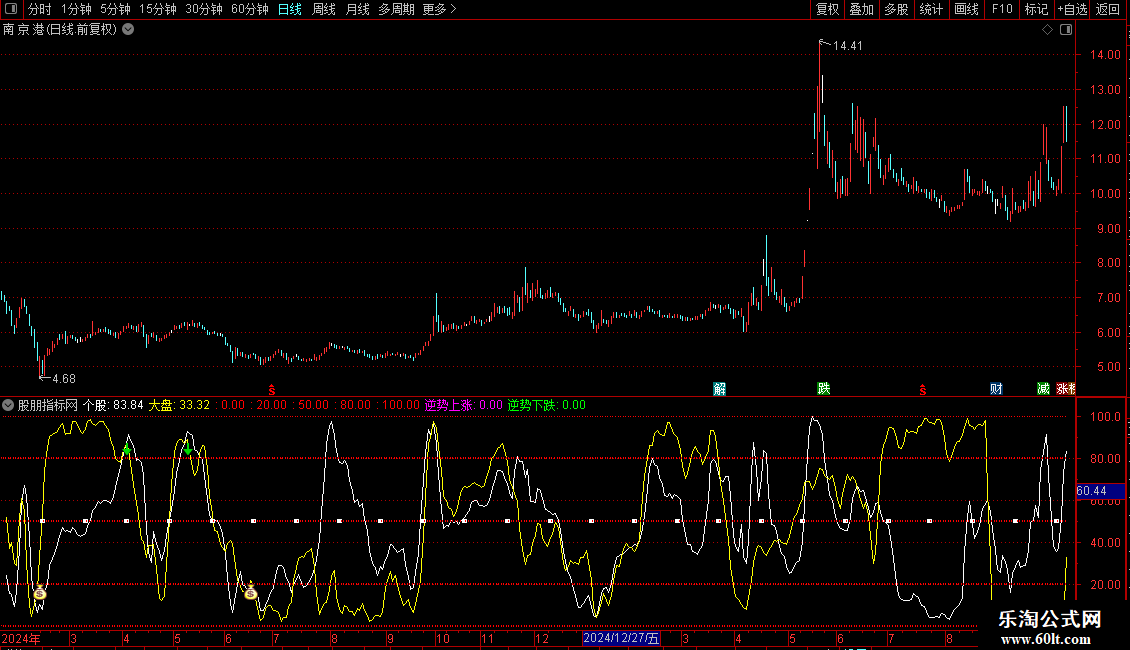Click the red S signal near month 7
The image size is (1130, 650).
pos(272,390)
